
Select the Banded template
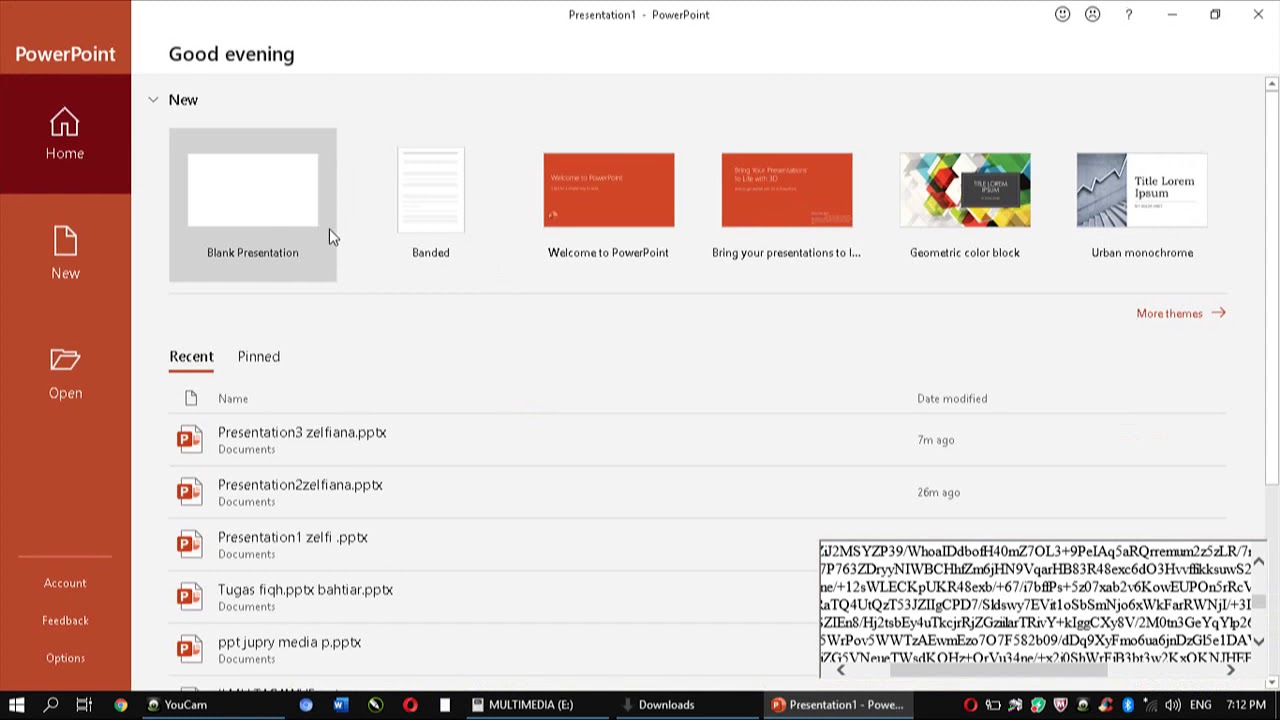tap(431, 205)
